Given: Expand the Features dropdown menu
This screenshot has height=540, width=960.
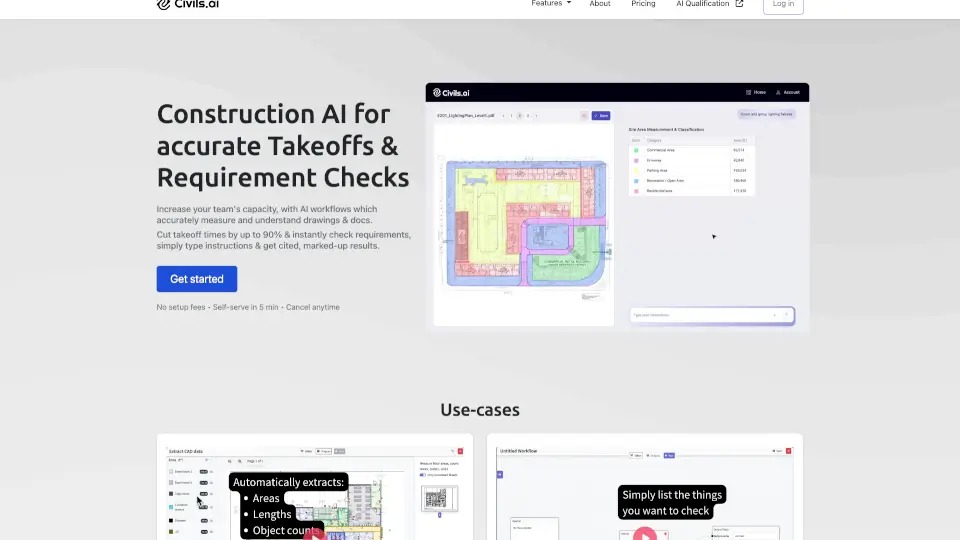Looking at the screenshot, I should pyautogui.click(x=551, y=4).
